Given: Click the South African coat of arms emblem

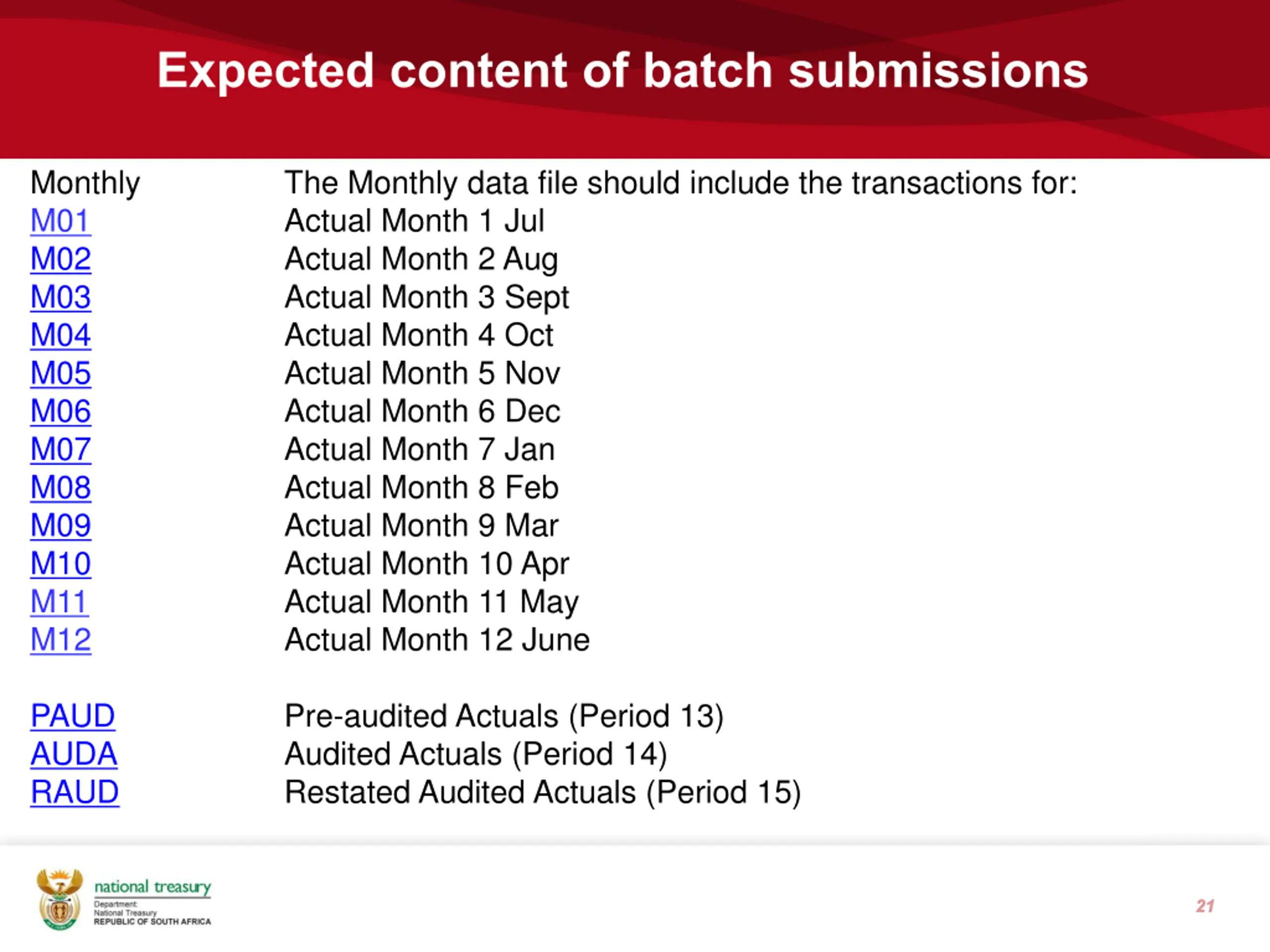Looking at the screenshot, I should point(60,898).
